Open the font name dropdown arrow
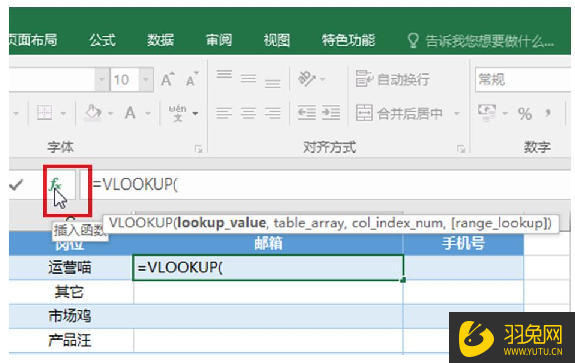The width and height of the screenshot is (575, 363). (101, 79)
